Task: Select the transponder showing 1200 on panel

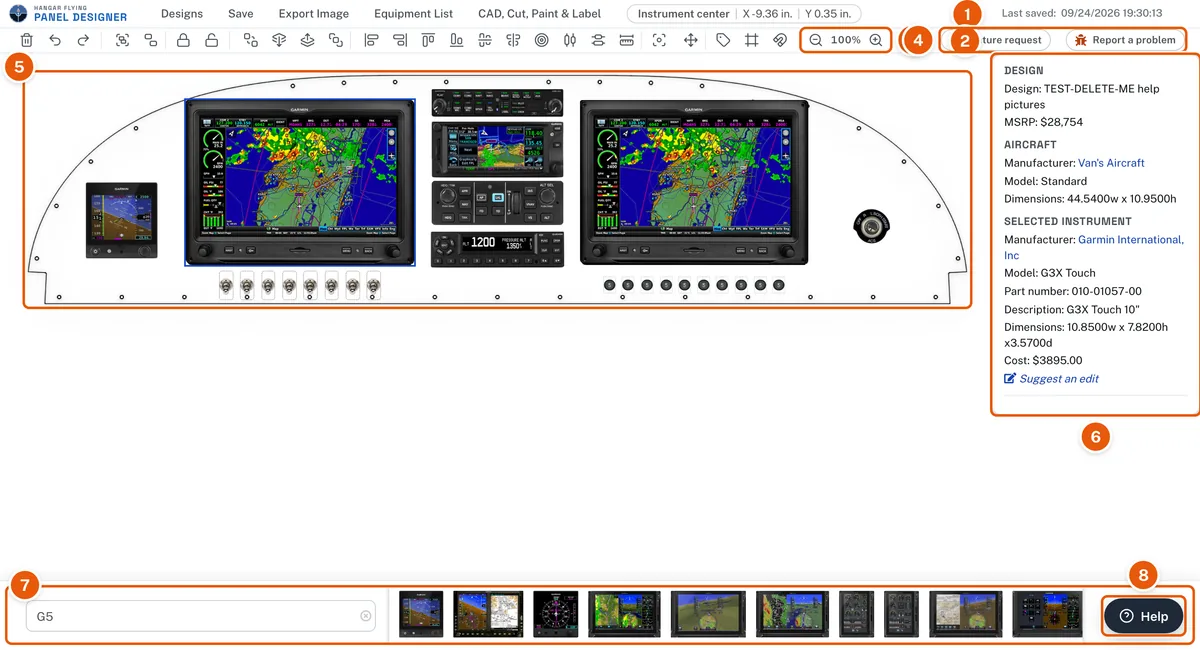Action: 498,249
